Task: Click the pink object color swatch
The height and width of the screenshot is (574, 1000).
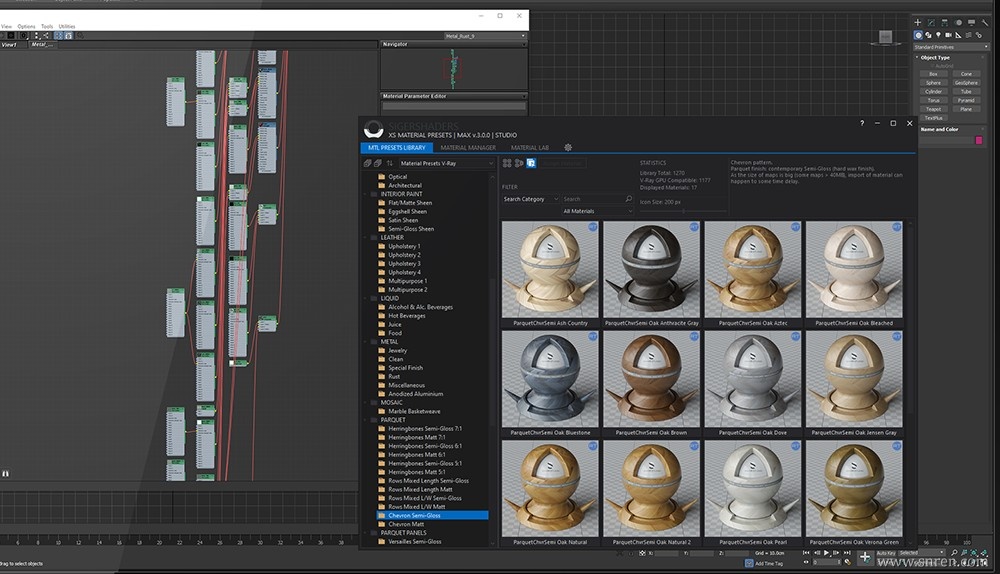Action: click(979, 140)
